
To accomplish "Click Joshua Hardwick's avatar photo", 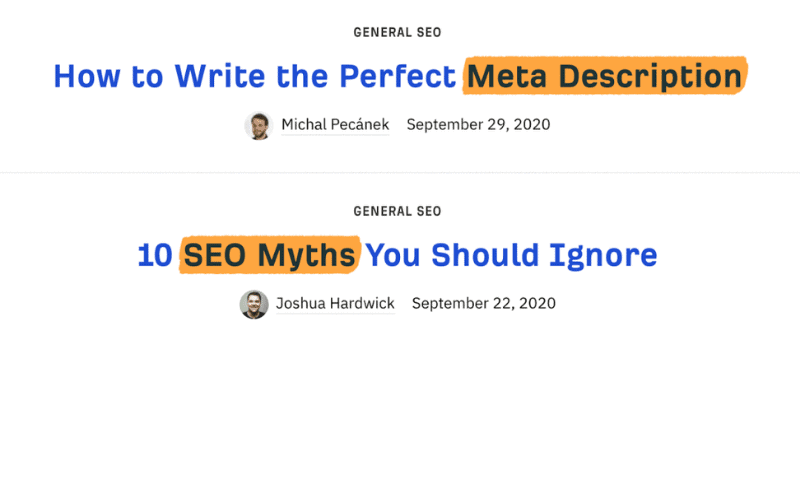I will point(254,305).
